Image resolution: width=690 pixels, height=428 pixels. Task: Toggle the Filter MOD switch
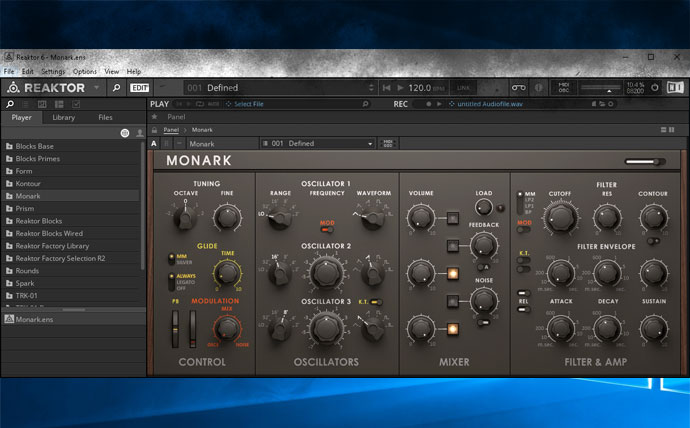(524, 230)
